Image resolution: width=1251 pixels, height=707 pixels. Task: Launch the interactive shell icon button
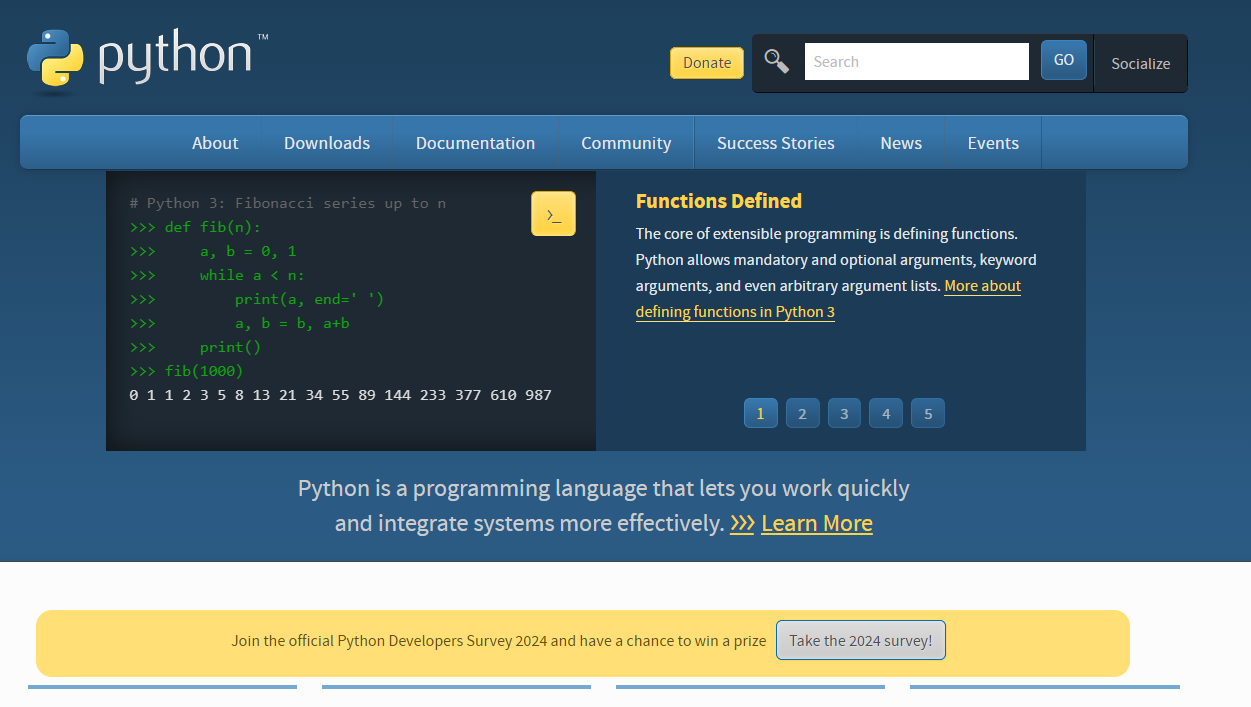pos(553,214)
